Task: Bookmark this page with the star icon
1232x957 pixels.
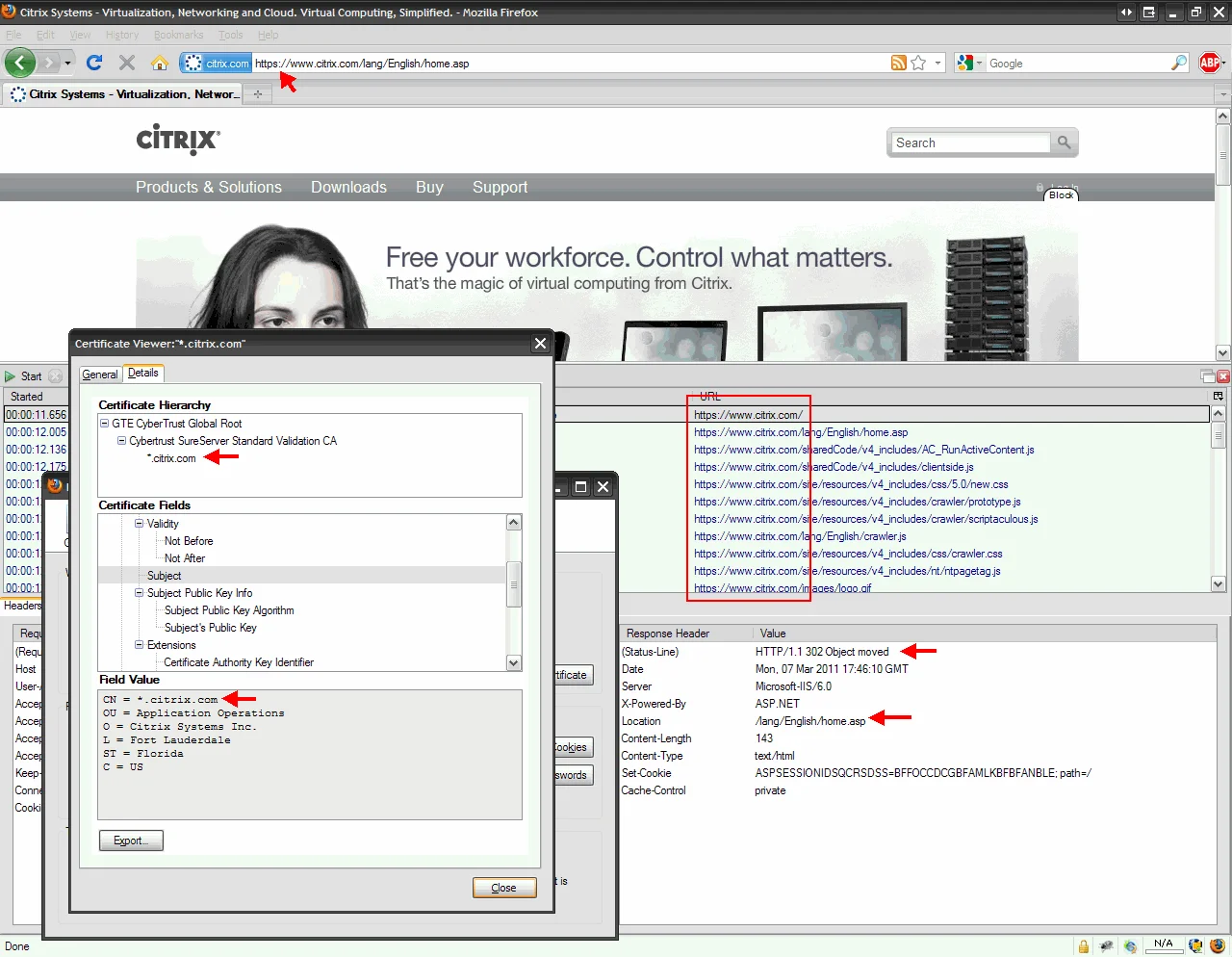Action: (x=918, y=63)
